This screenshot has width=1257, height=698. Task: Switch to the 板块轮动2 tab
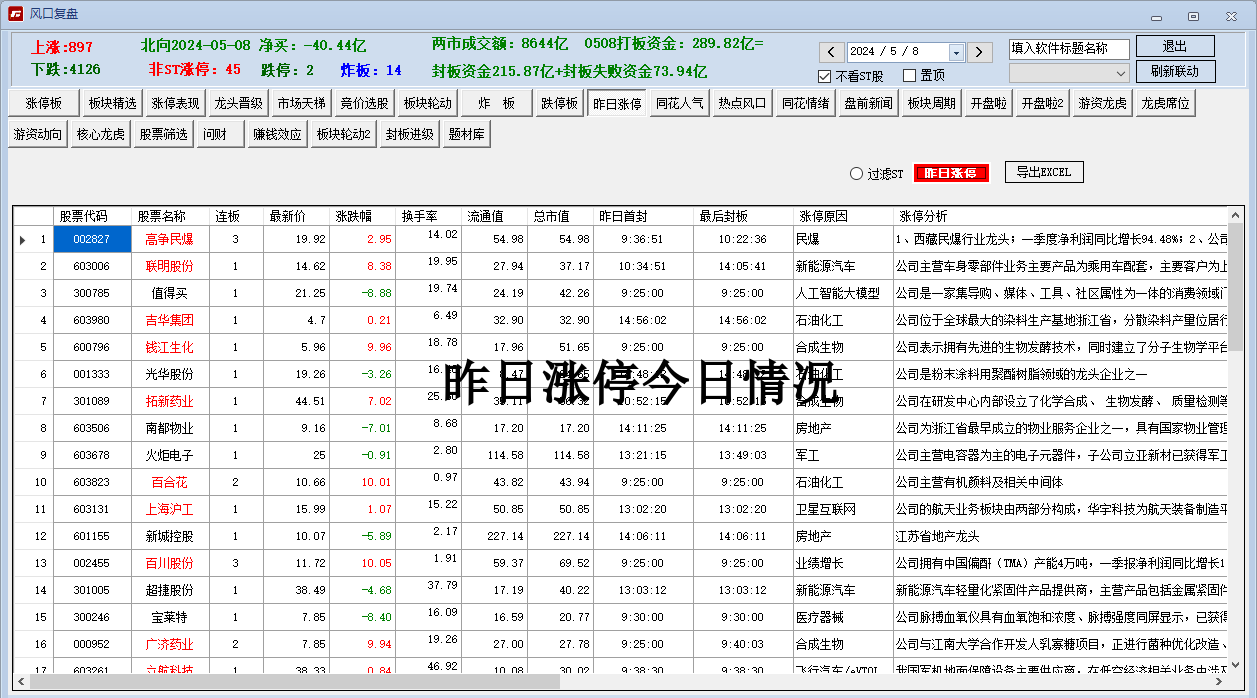point(344,134)
